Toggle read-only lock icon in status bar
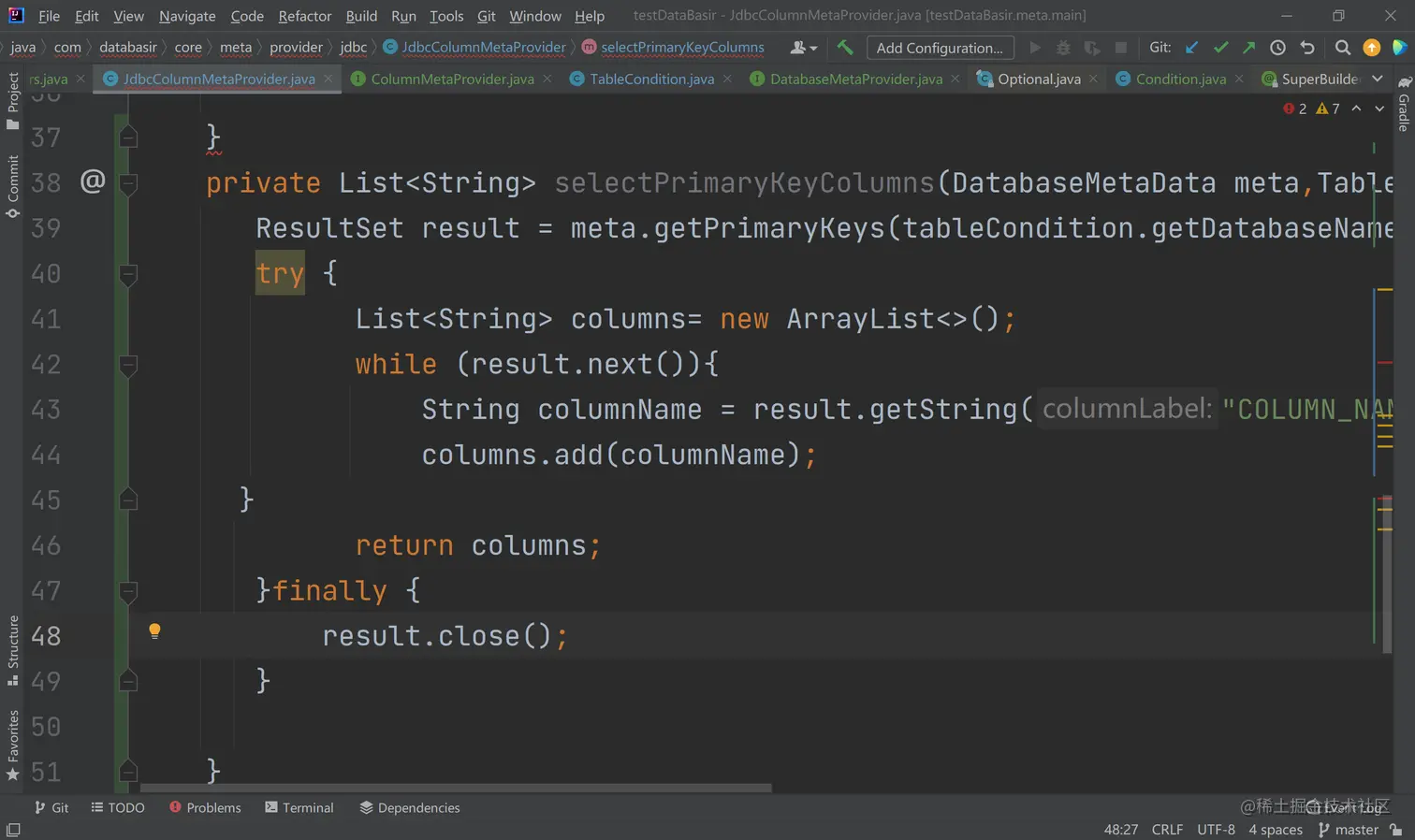 point(1396,830)
